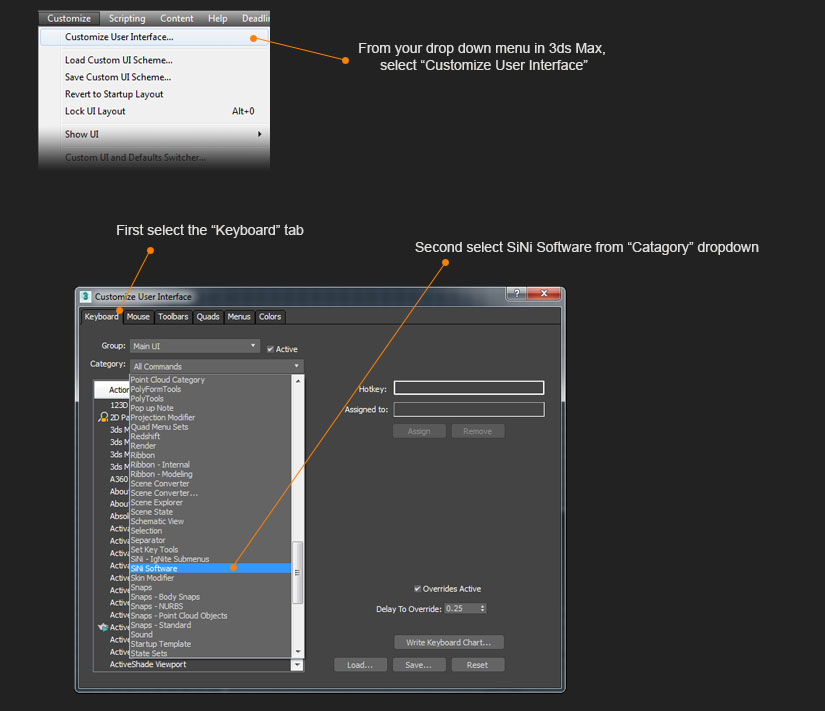
Task: Switch to the Toolbars tab
Action: (x=173, y=317)
